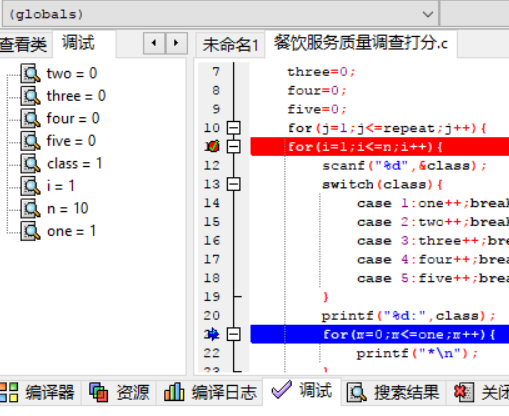
Task: Click the 'for(j=1;j<=repeat;j++){' line
Action: (387, 128)
